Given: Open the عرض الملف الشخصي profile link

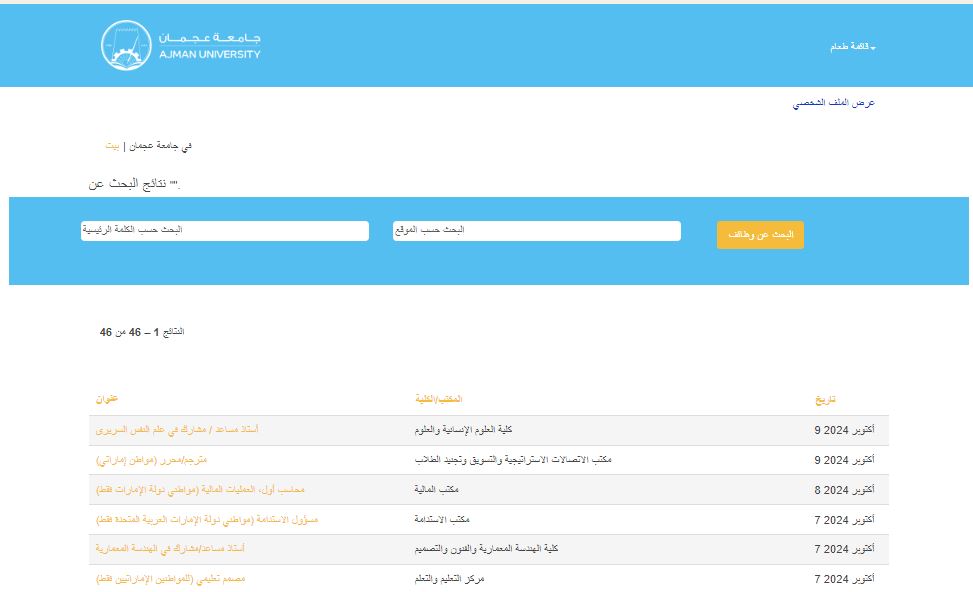Looking at the screenshot, I should pyautogui.click(x=834, y=103).
